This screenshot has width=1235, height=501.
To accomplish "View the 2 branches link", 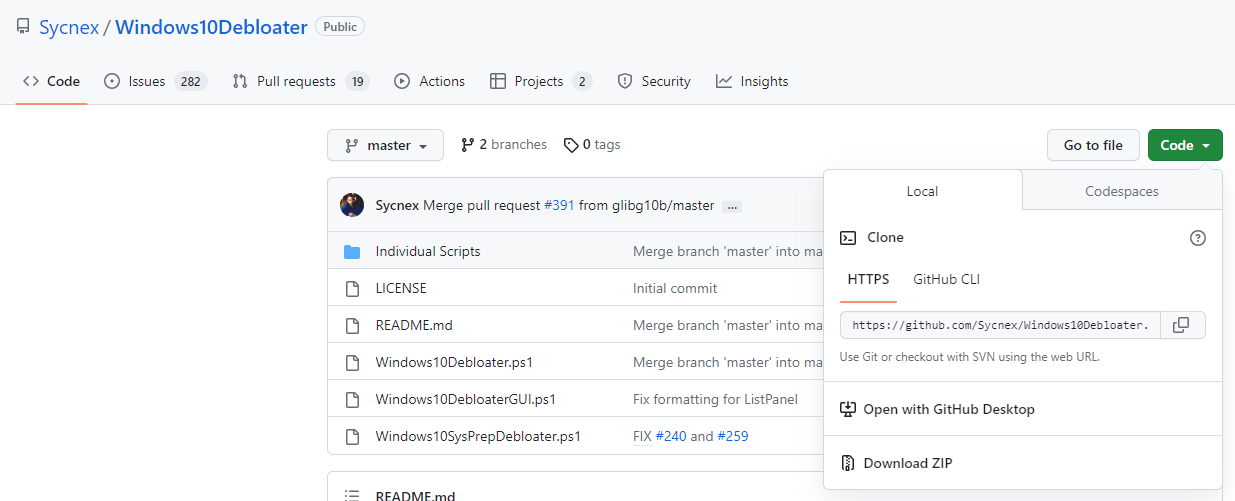I will [504, 145].
